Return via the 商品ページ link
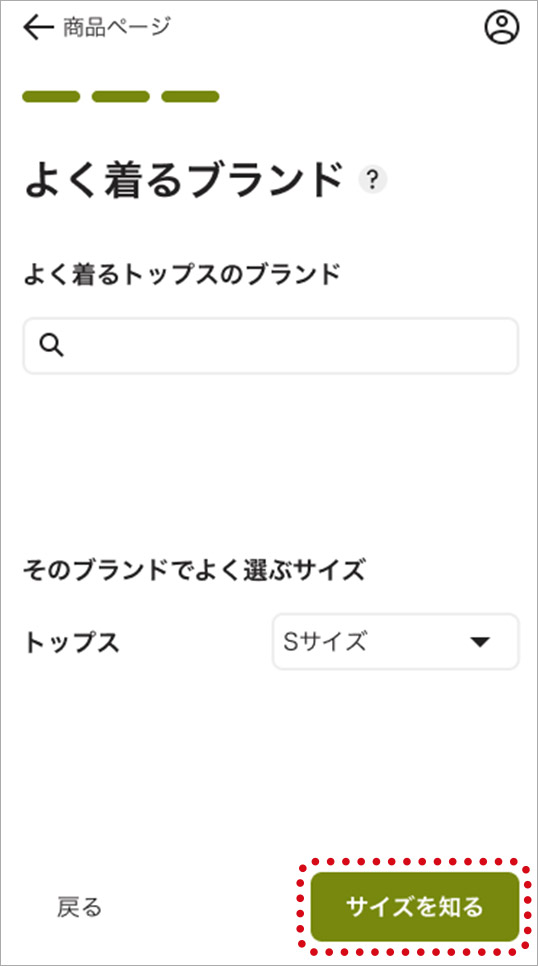 116,27
